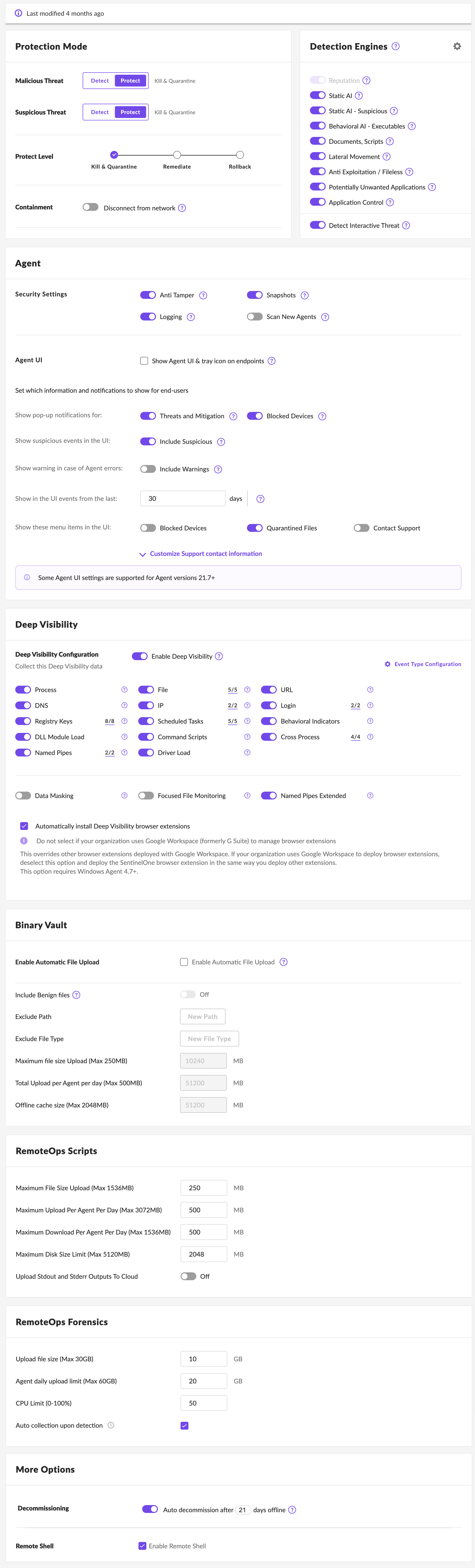The height and width of the screenshot is (1568, 475).
Task: Check Show Agent UI & tray icon
Action: pos(144,361)
